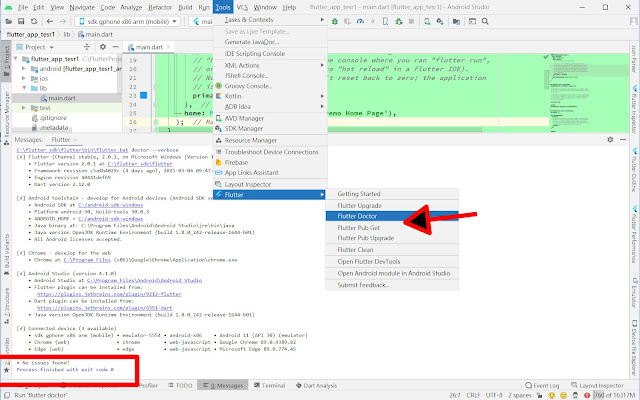Open the Flutter Outline side panel tab

click(x=634, y=169)
